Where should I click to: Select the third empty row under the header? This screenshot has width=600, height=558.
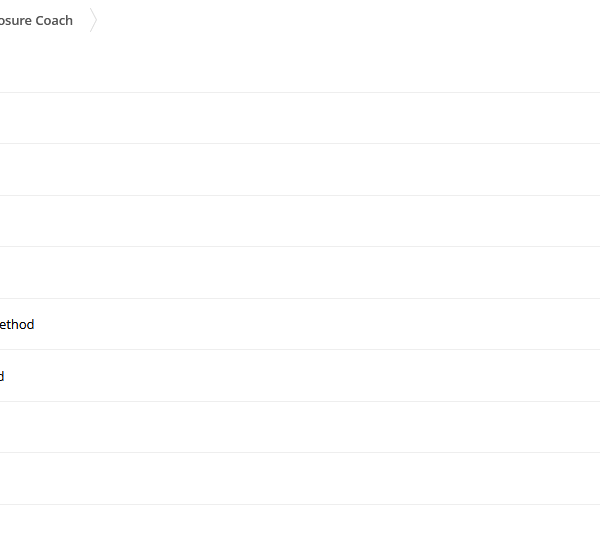coord(300,221)
